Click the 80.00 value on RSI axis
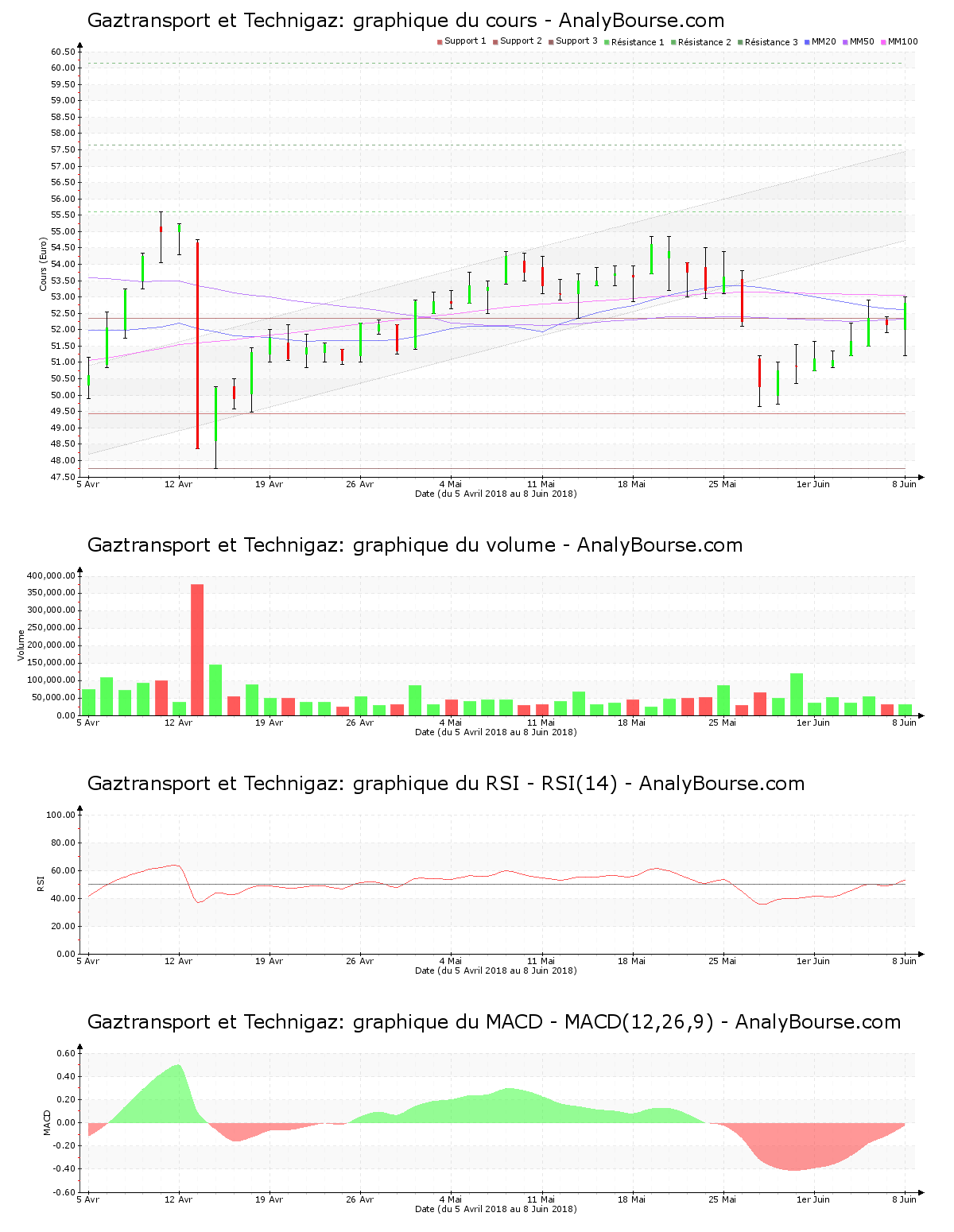This screenshot has width=954, height=1232. [x=63, y=843]
